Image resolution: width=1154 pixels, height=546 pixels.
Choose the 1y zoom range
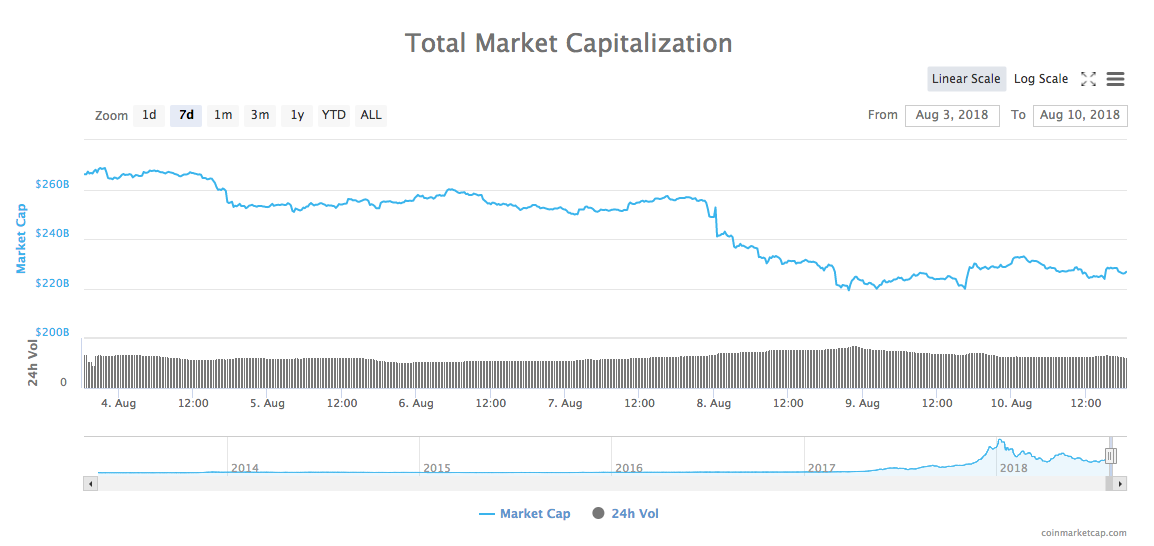click(x=297, y=115)
